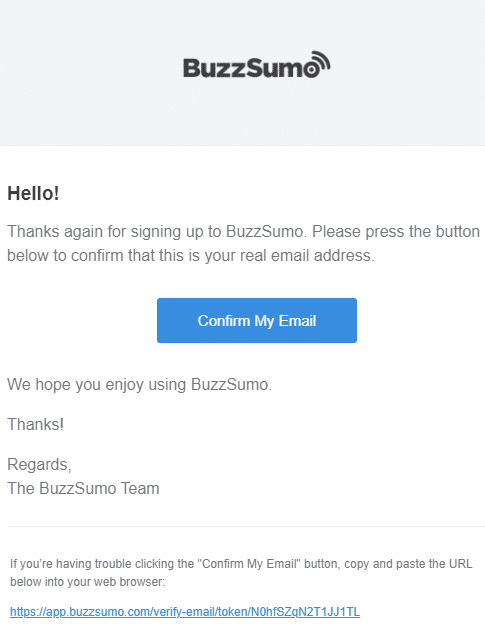The height and width of the screenshot is (628, 485).
Task: Click the Confirm My Email button
Action: coord(257,320)
